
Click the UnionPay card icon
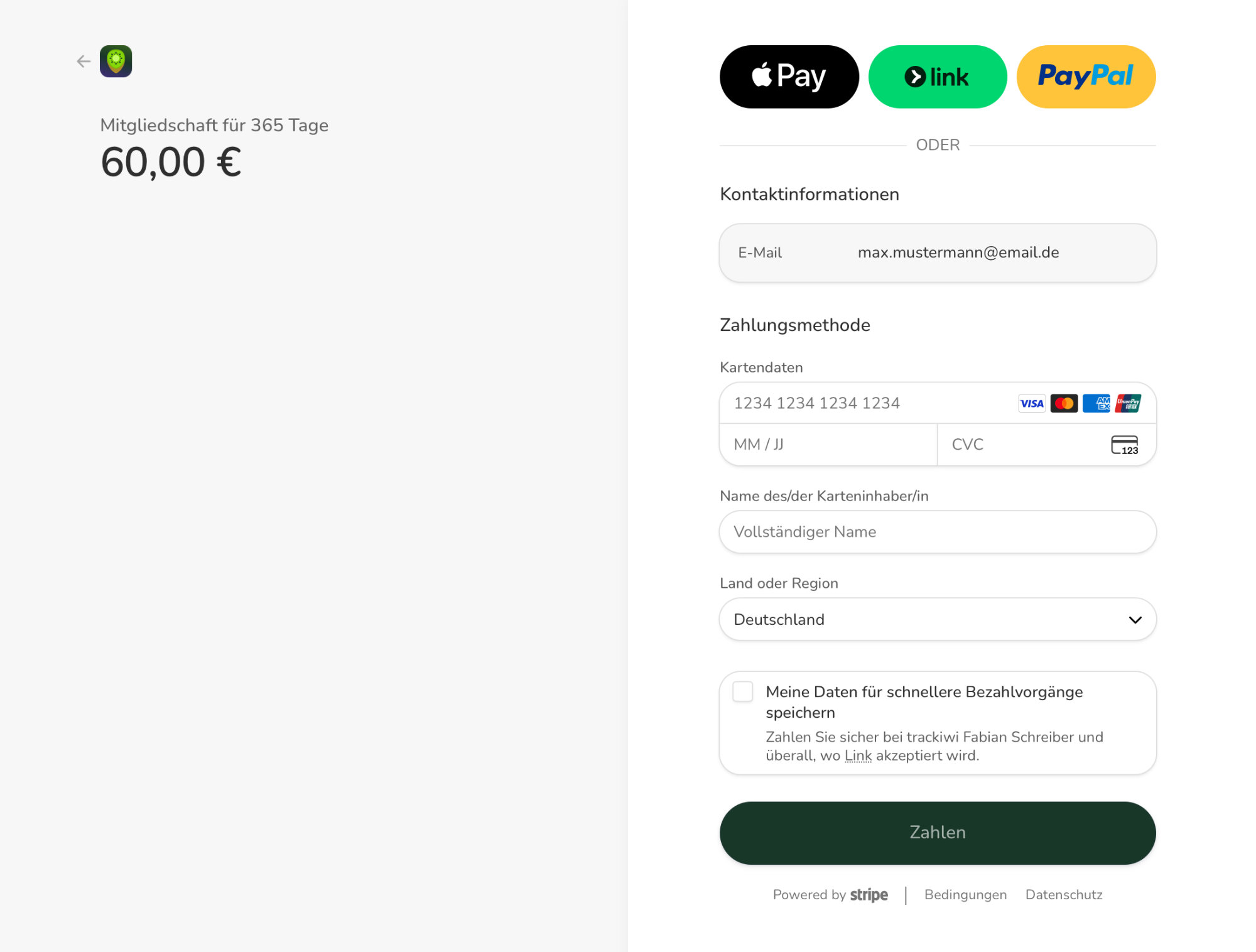click(1129, 404)
